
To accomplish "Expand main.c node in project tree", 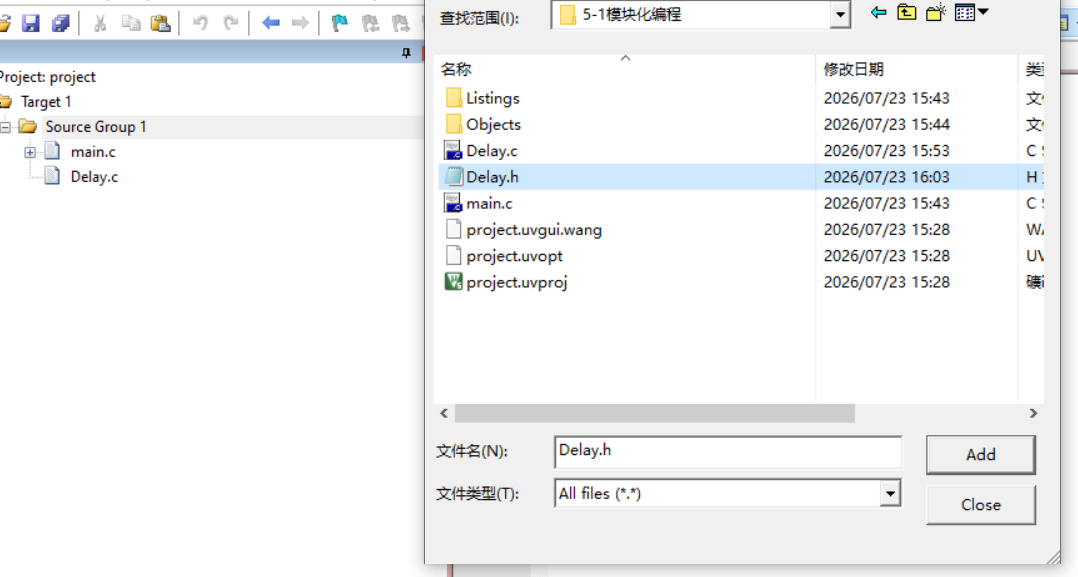I will point(30,152).
